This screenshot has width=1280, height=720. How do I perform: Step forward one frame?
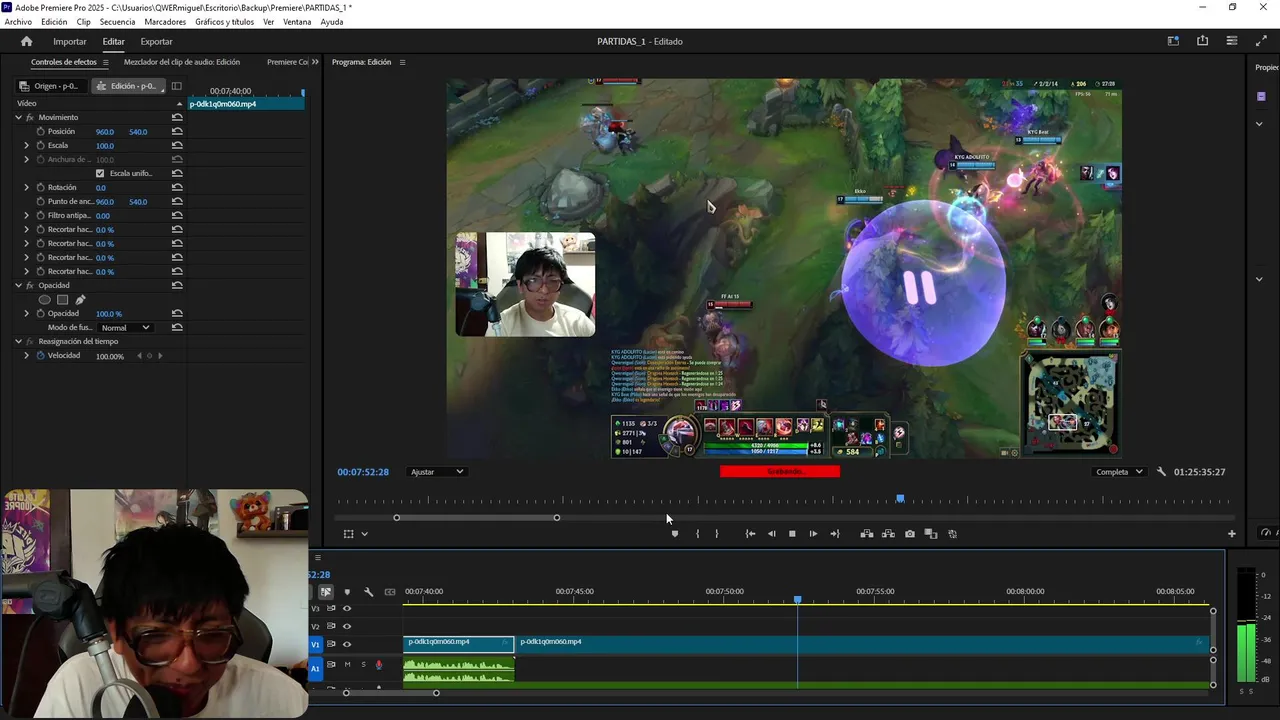(813, 534)
